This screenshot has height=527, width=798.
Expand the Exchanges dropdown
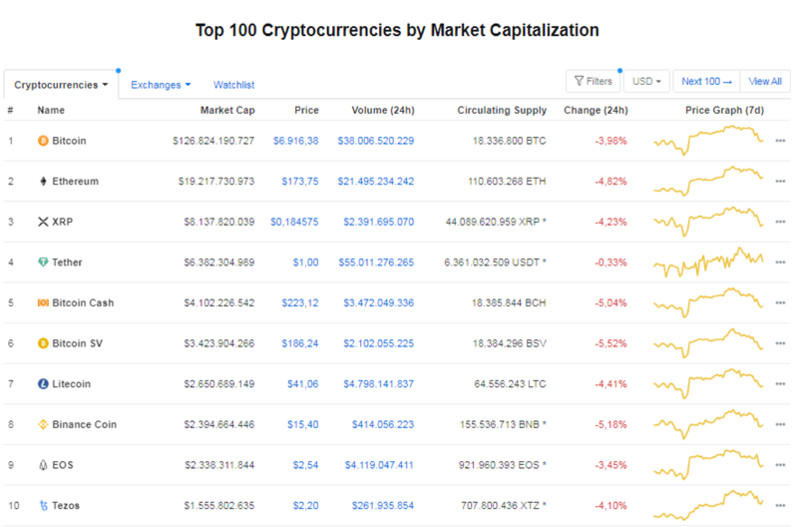tap(160, 85)
